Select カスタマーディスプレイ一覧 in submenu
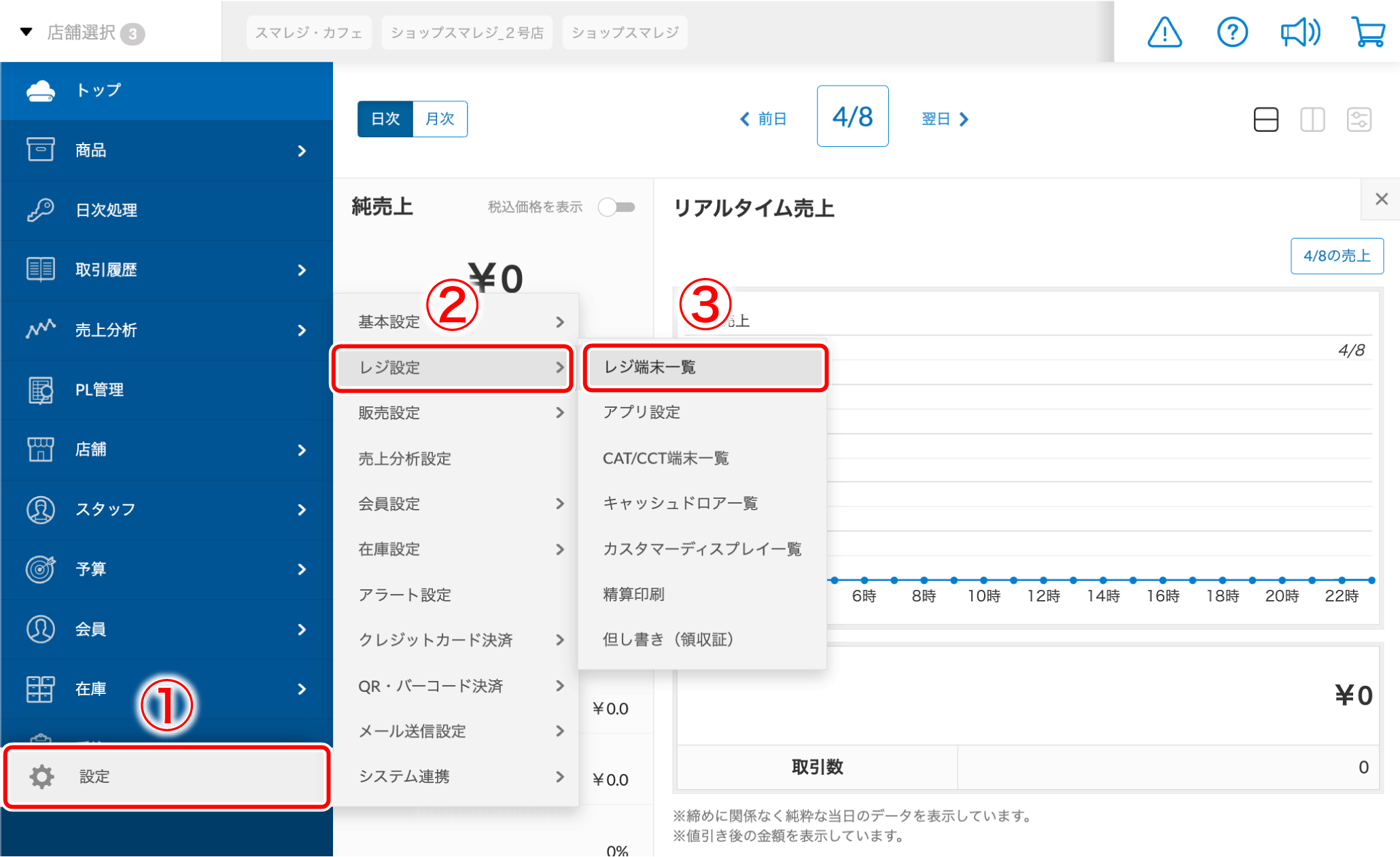This screenshot has width=1400, height=857. point(703,548)
